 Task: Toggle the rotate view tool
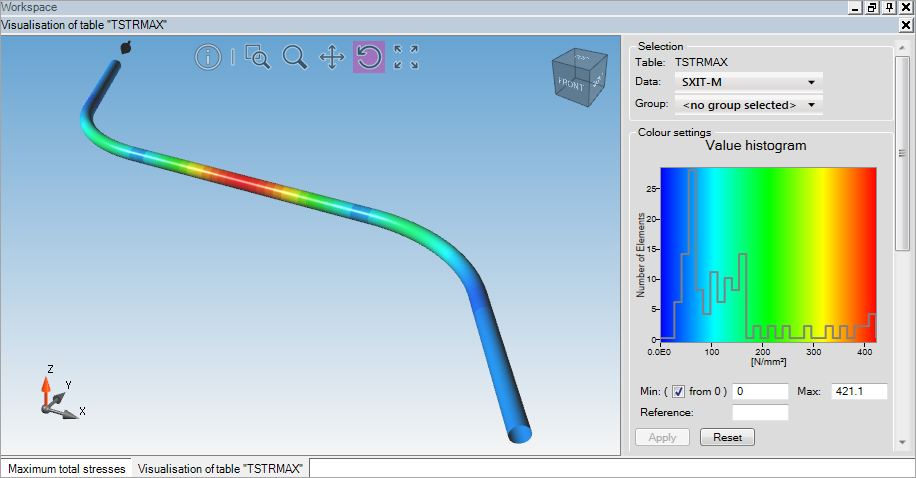pyautogui.click(x=368, y=58)
